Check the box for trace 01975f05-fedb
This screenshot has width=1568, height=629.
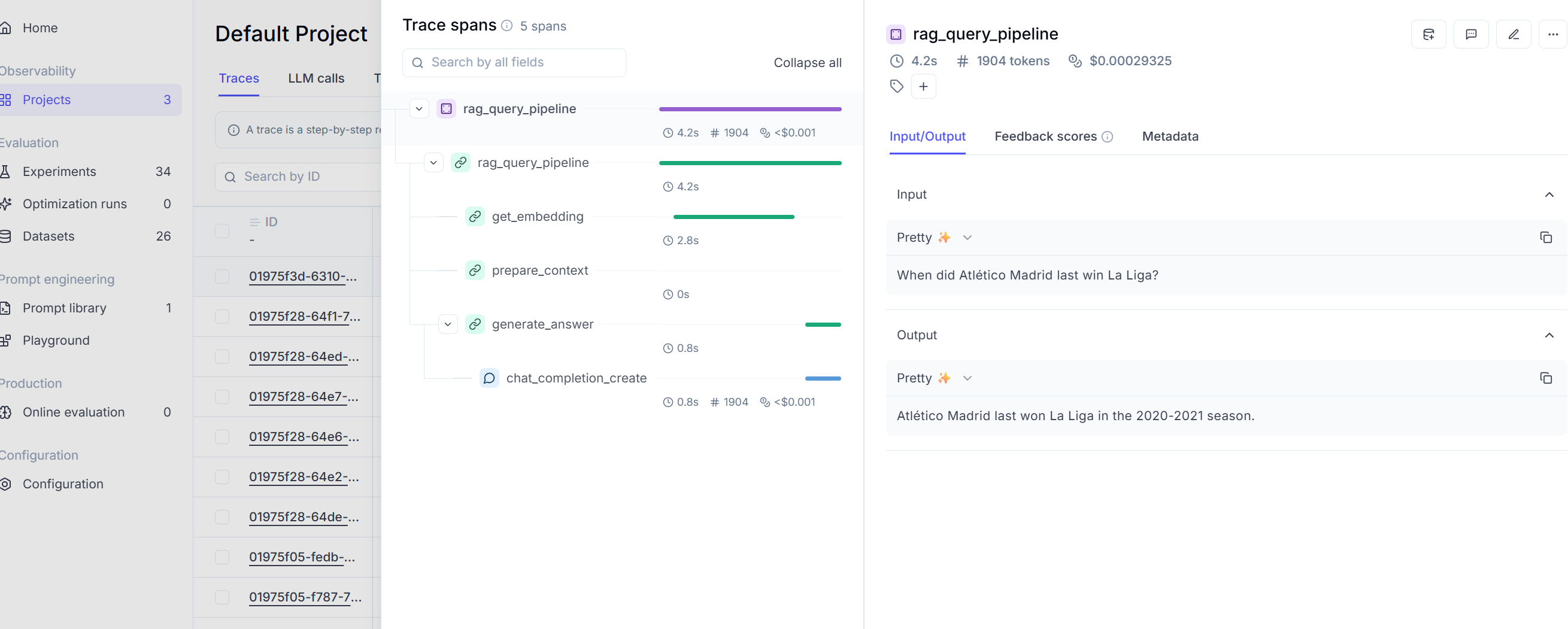coord(222,557)
